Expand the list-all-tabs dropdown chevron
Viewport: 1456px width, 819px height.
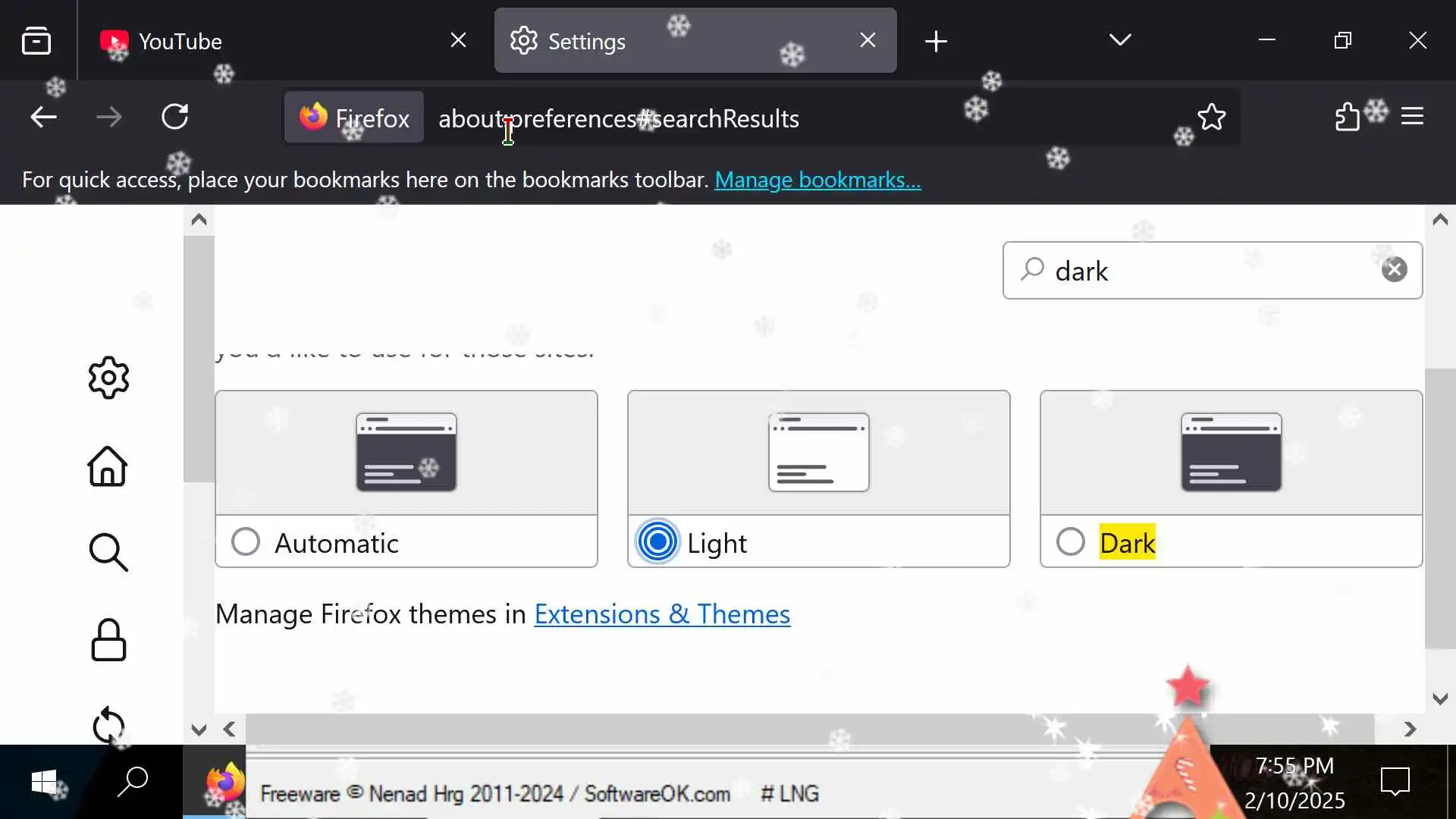[x=1120, y=40]
